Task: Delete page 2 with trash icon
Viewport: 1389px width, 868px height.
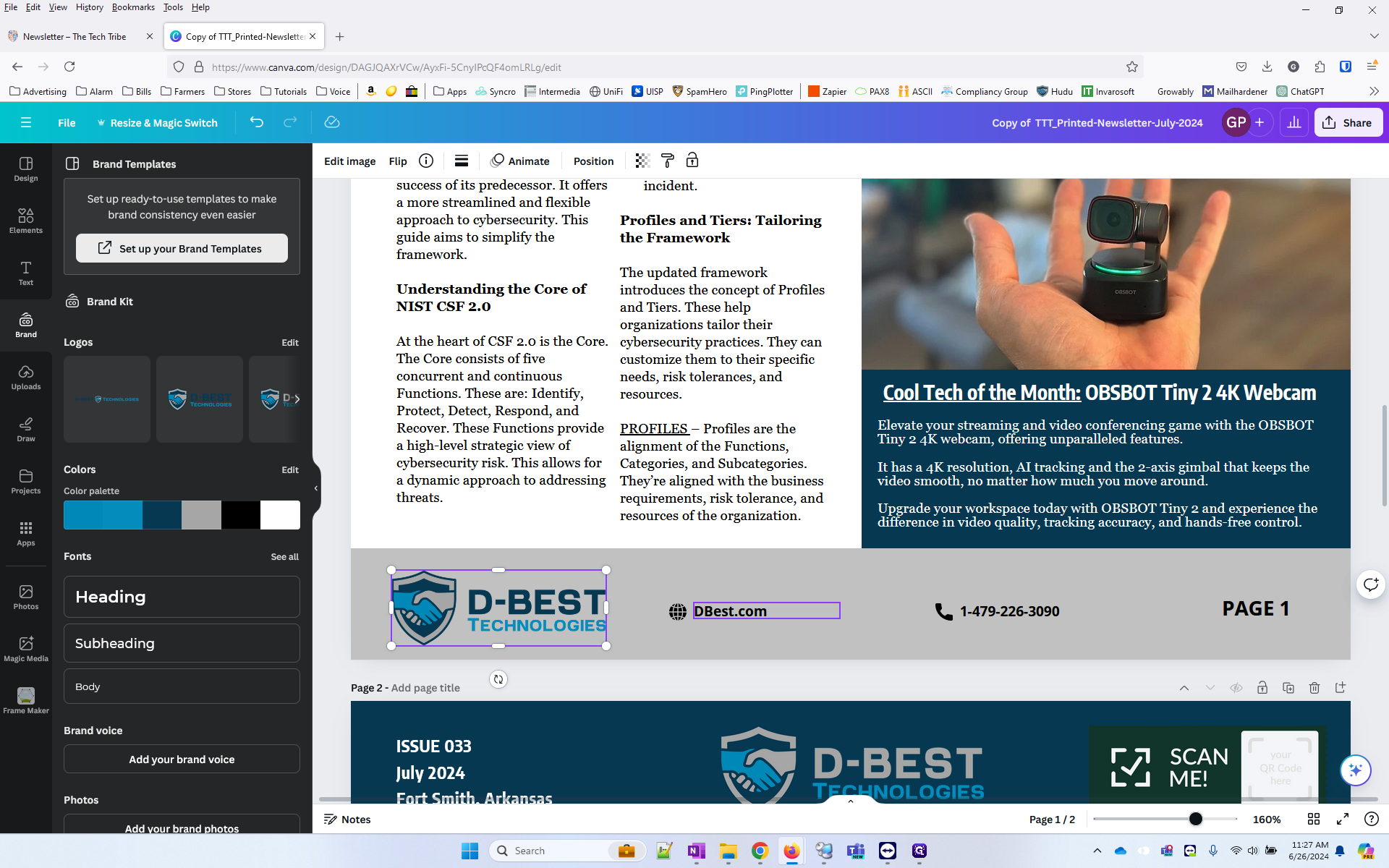Action: coord(1314,688)
